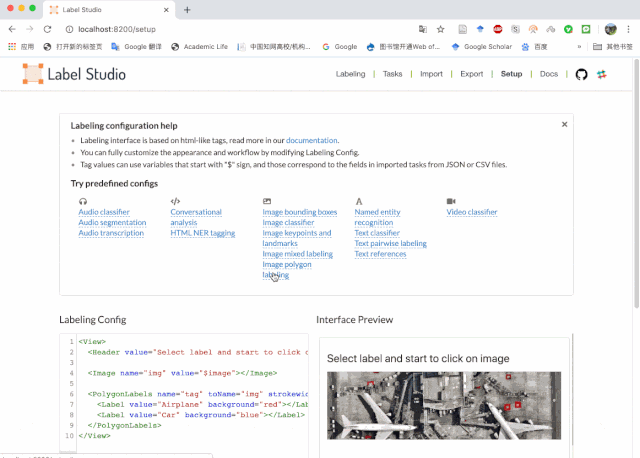Close the Label Studio browser tab
The height and width of the screenshot is (458, 640).
click(166, 10)
